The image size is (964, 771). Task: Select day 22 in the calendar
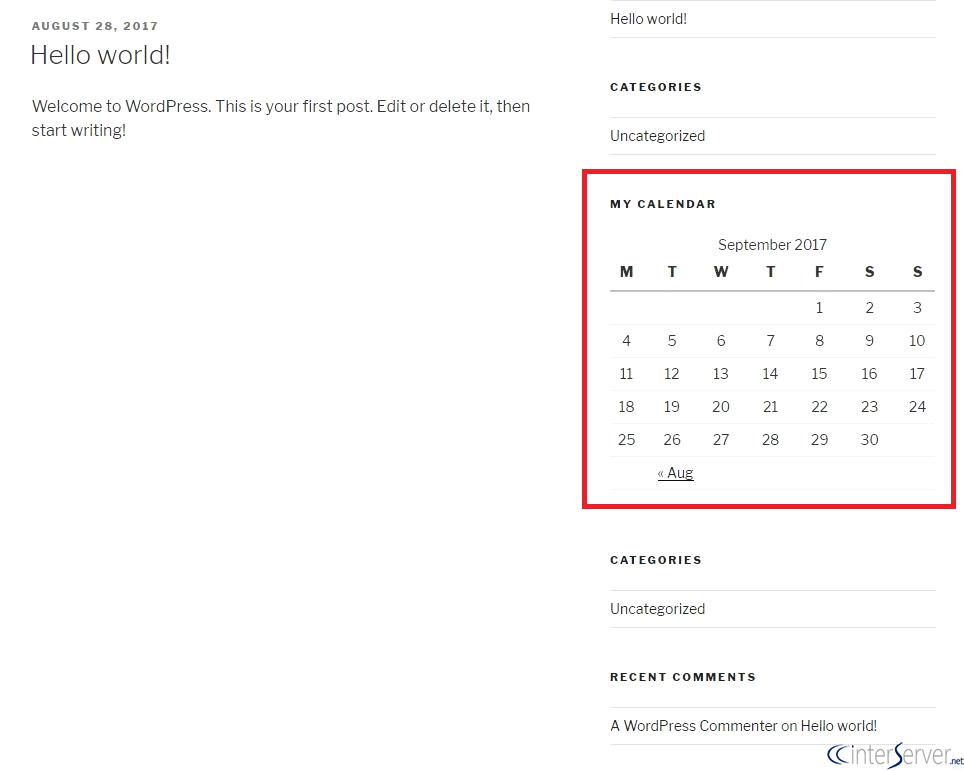tap(819, 406)
